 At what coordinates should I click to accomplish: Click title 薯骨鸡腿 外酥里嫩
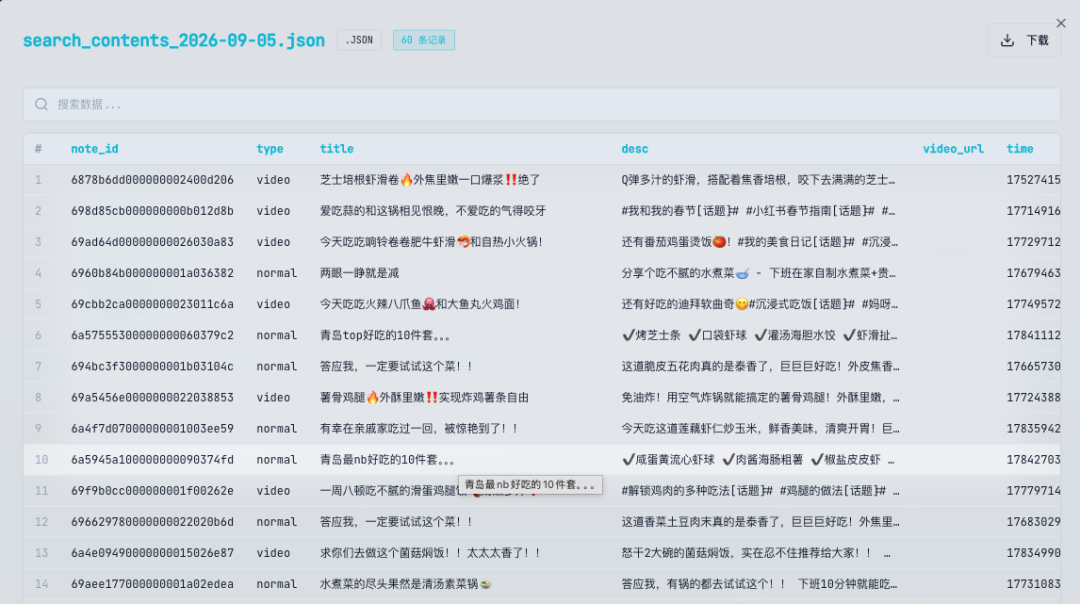[x=424, y=397]
